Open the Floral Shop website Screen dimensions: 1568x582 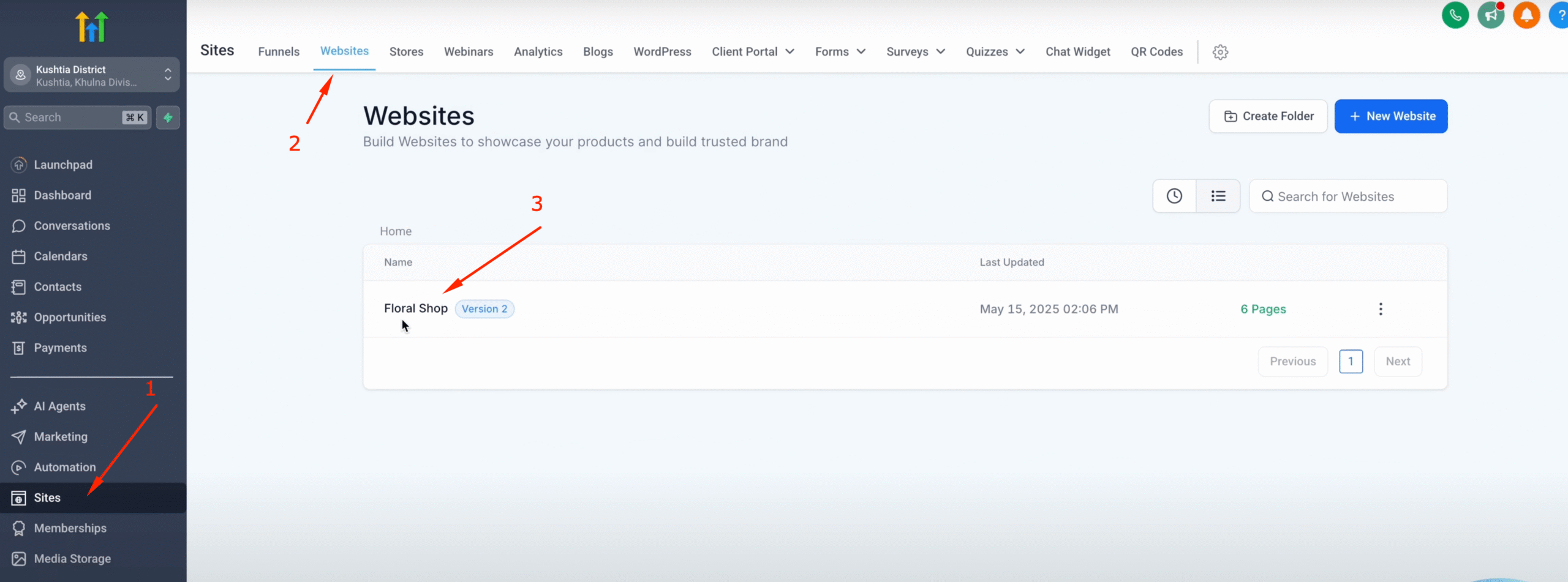pyautogui.click(x=415, y=308)
